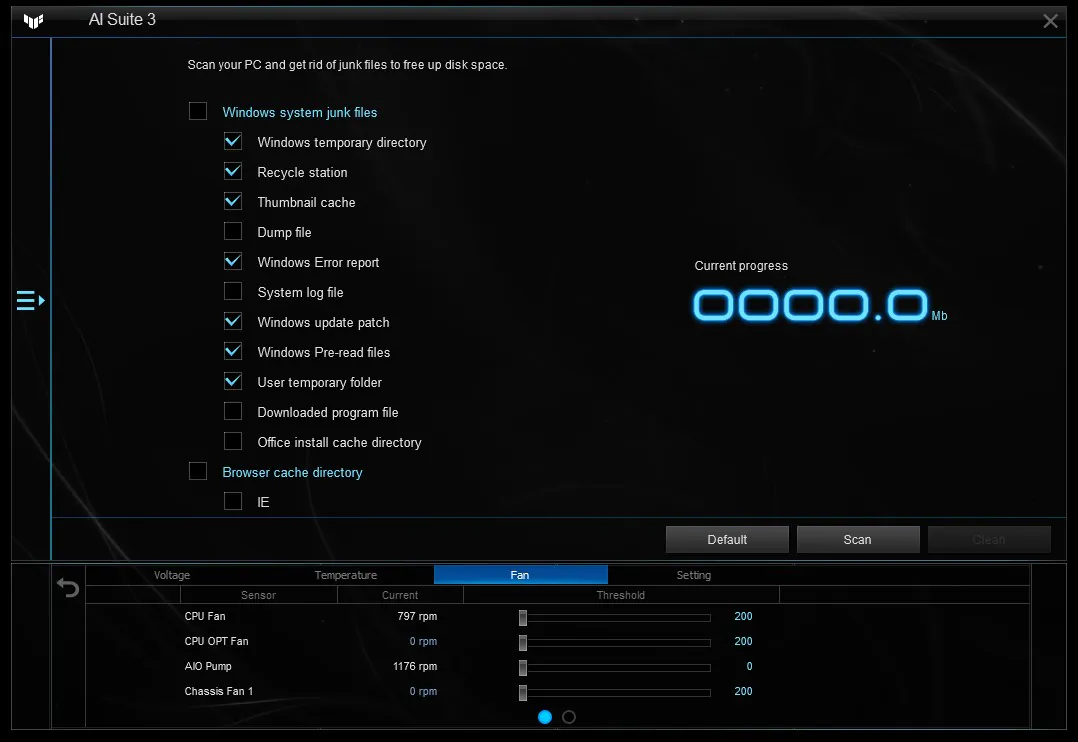Click the Windows system junk files label
The width and height of the screenshot is (1078, 742).
(x=300, y=112)
